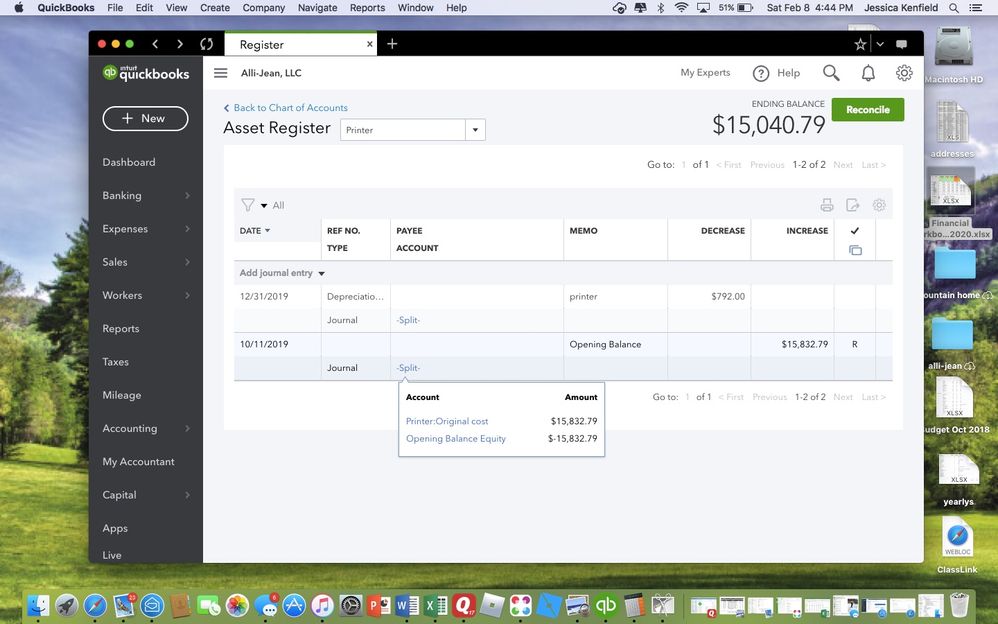Open the Create menu in the menu bar

pyautogui.click(x=215, y=8)
